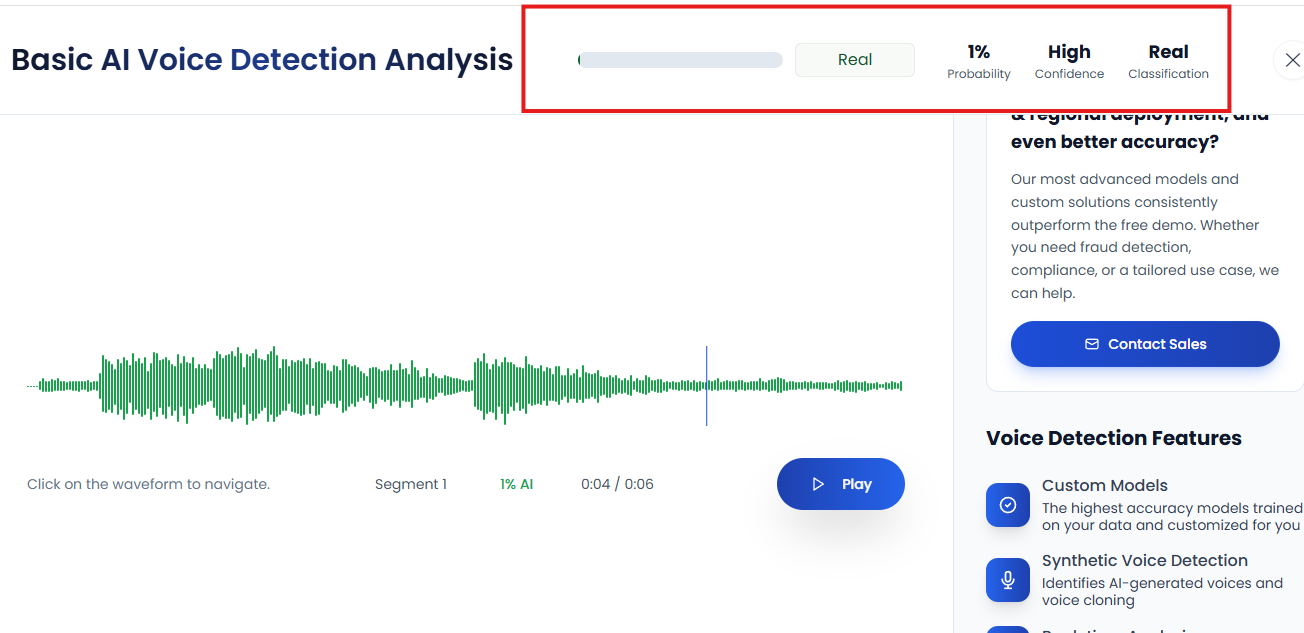The height and width of the screenshot is (633, 1304).
Task: Select the Real Classification statistic
Action: [1168, 61]
